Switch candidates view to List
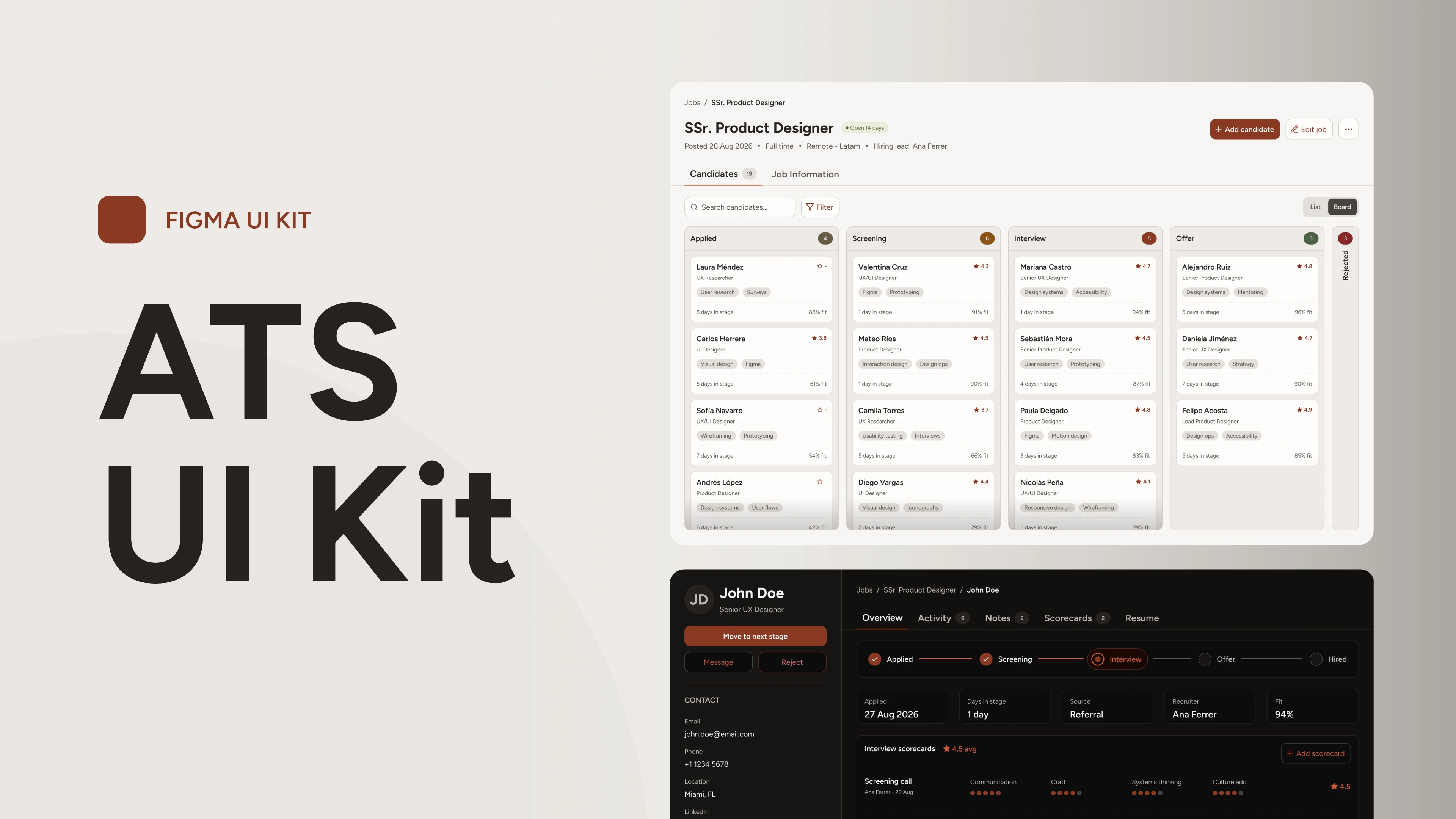This screenshot has width=1456, height=819. pos(1315,207)
